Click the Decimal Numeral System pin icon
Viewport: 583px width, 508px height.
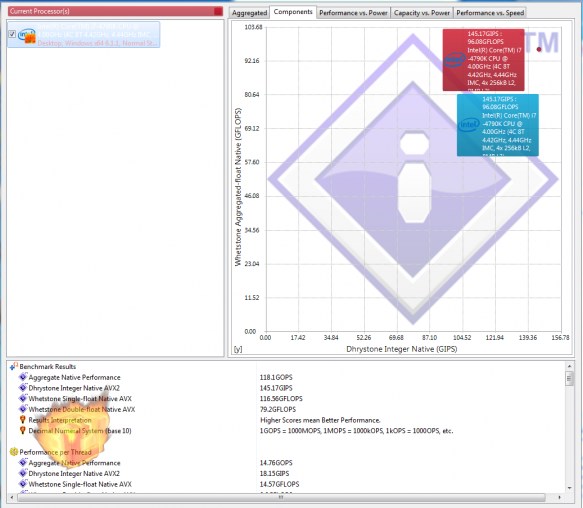(x=23, y=431)
